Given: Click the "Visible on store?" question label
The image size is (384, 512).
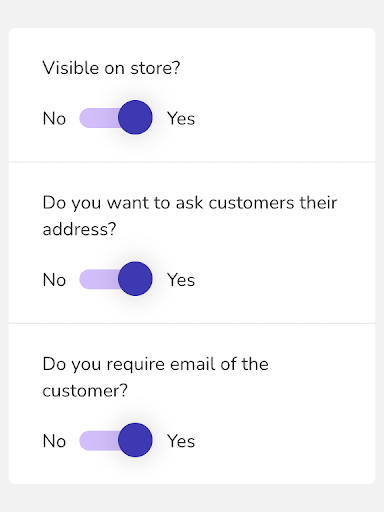Looking at the screenshot, I should 111,68.
